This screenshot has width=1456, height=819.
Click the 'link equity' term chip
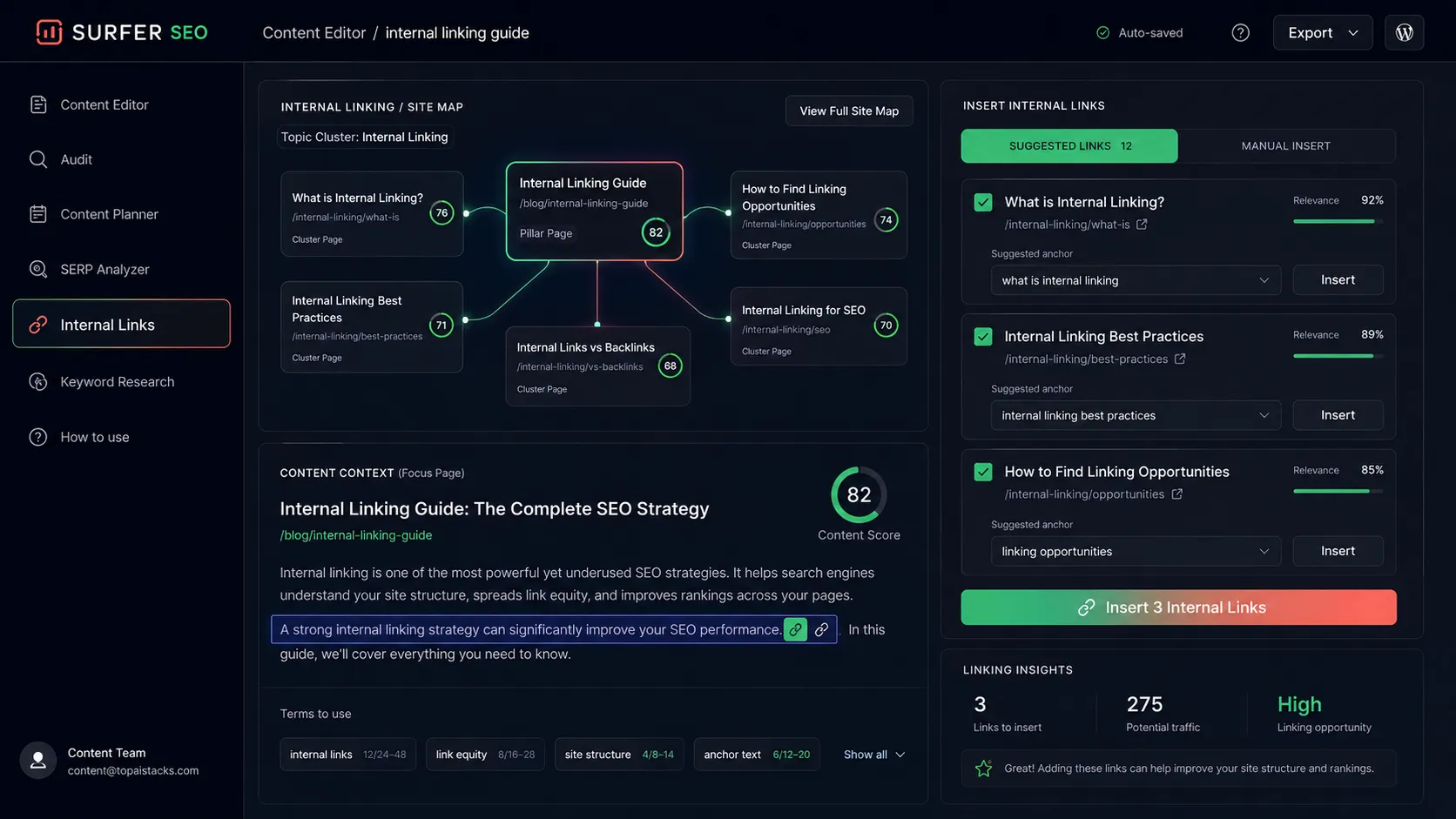[x=485, y=755]
